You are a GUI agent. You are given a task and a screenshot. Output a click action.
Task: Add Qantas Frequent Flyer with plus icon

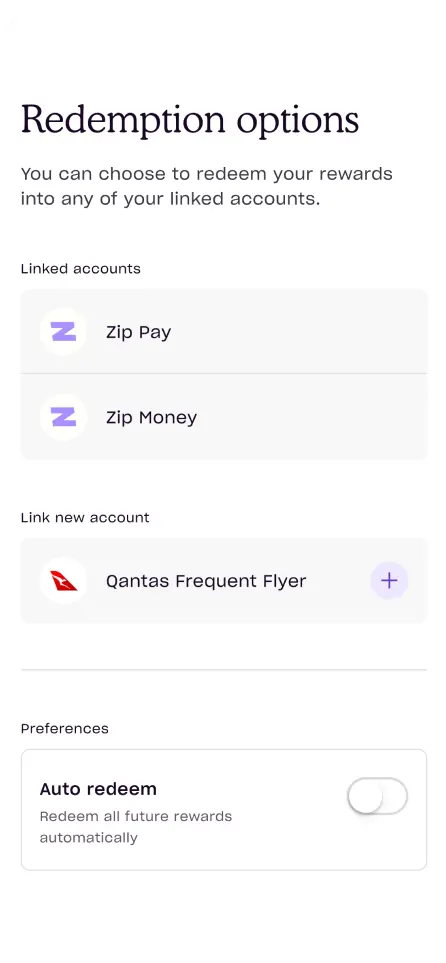click(389, 580)
